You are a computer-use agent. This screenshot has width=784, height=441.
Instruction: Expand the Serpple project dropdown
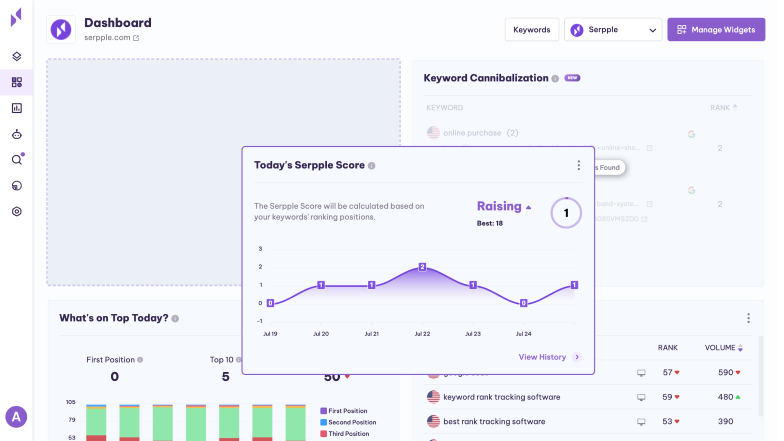tap(613, 30)
